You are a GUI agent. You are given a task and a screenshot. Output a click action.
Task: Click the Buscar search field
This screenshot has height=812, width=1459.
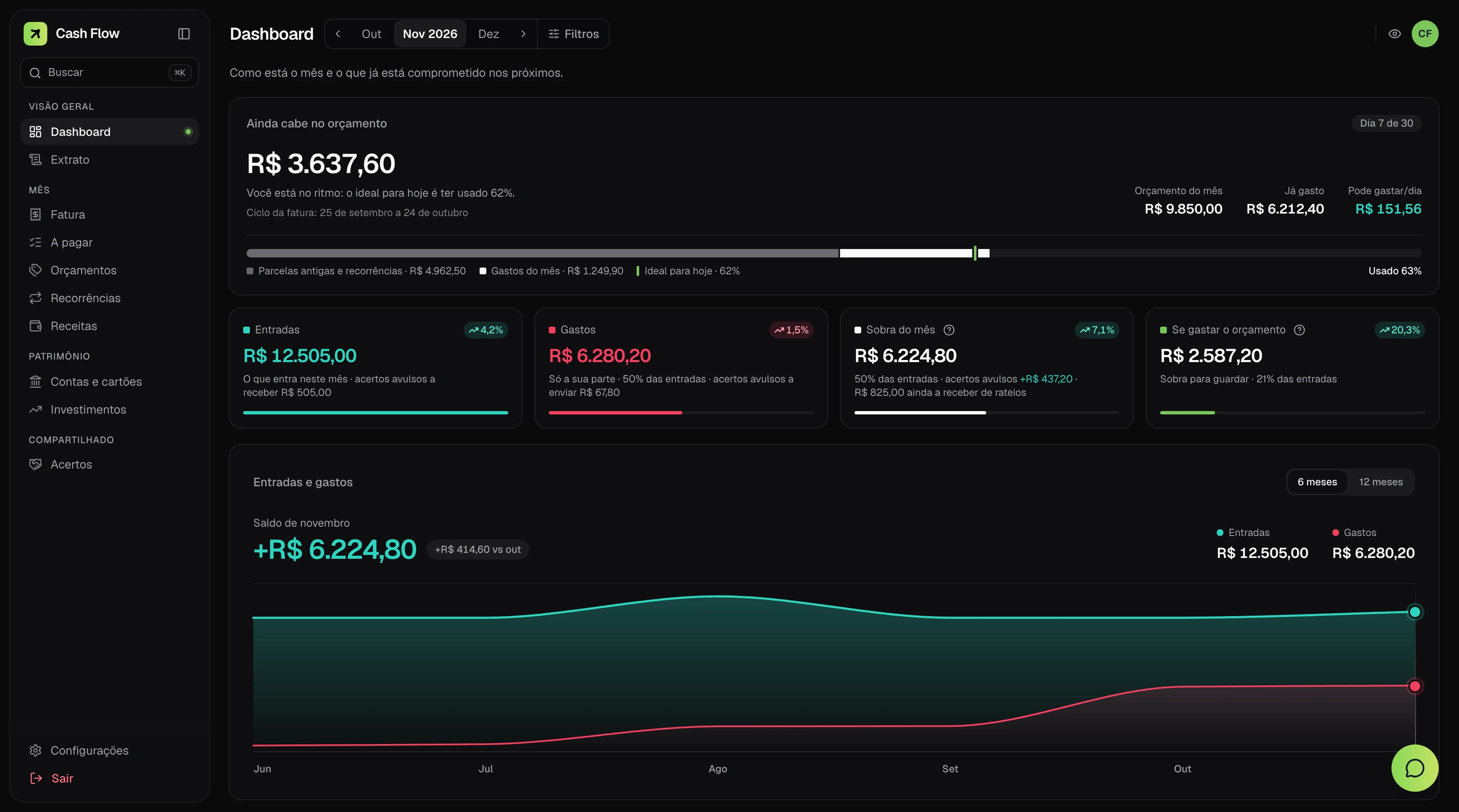(109, 73)
